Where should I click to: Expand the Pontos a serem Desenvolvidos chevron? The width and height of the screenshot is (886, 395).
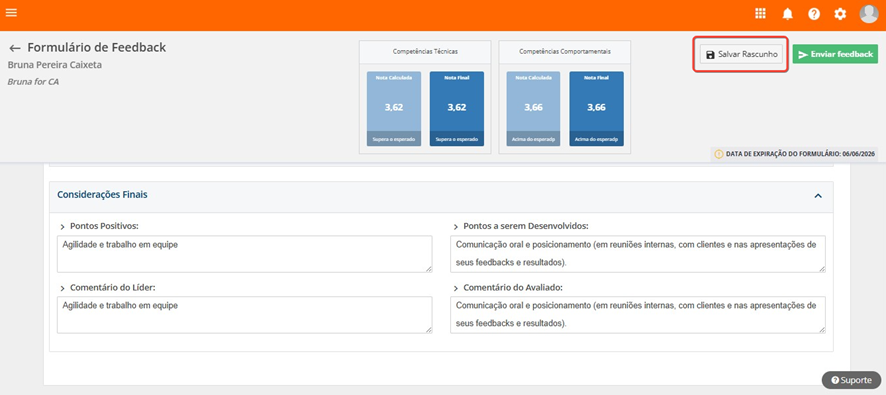tap(455, 227)
